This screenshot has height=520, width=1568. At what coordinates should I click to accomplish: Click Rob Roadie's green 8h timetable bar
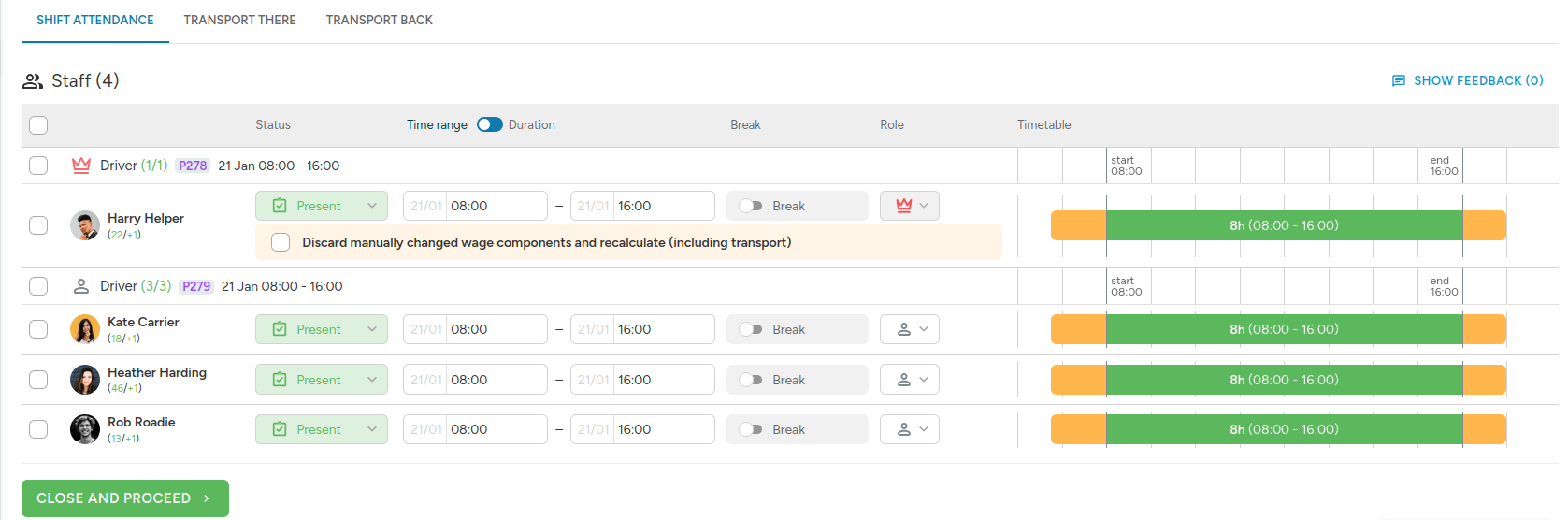(1284, 429)
